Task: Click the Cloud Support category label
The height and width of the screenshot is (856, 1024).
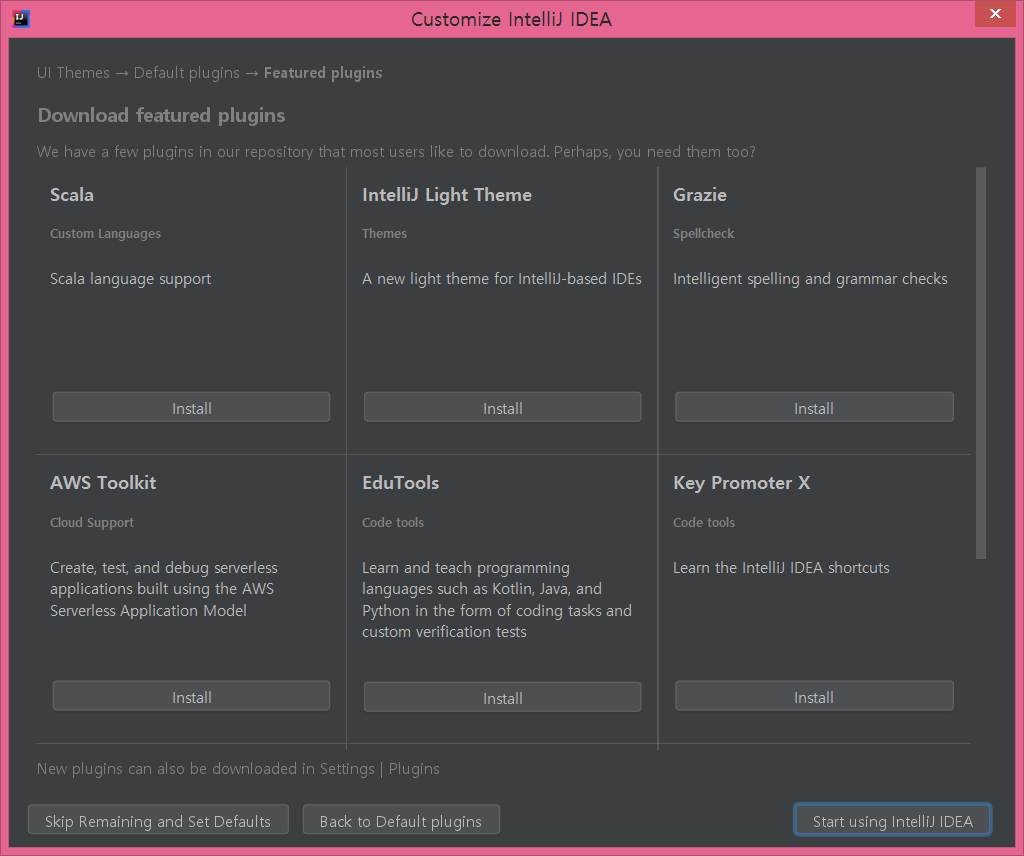Action: [92, 522]
